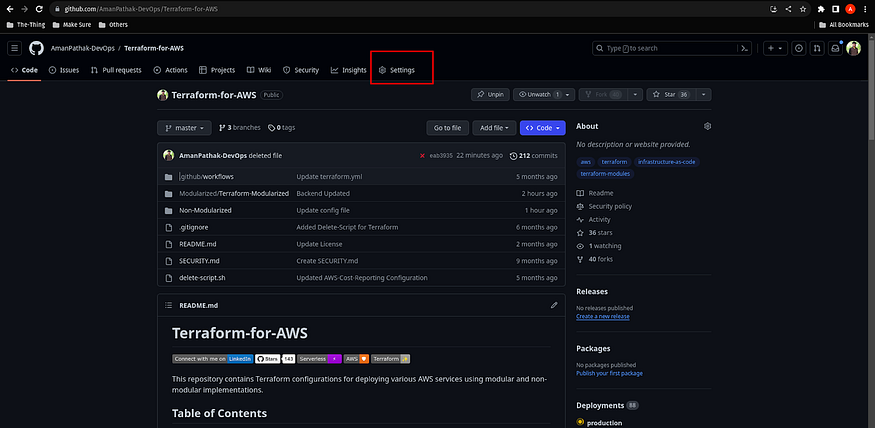The height and width of the screenshot is (428, 875).
Task: Click the browser address bar
Action: click(x=410, y=9)
